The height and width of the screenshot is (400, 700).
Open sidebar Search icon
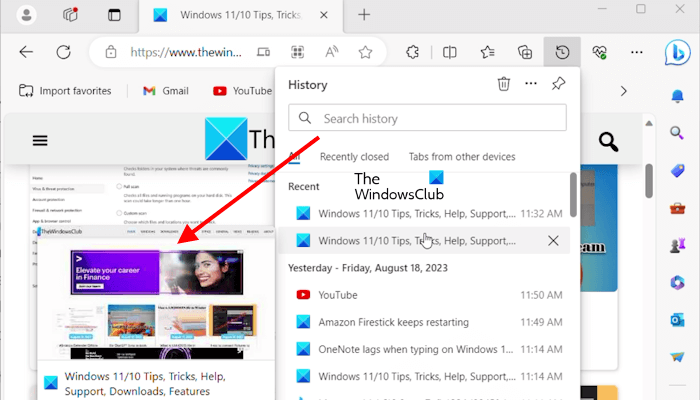point(677,133)
